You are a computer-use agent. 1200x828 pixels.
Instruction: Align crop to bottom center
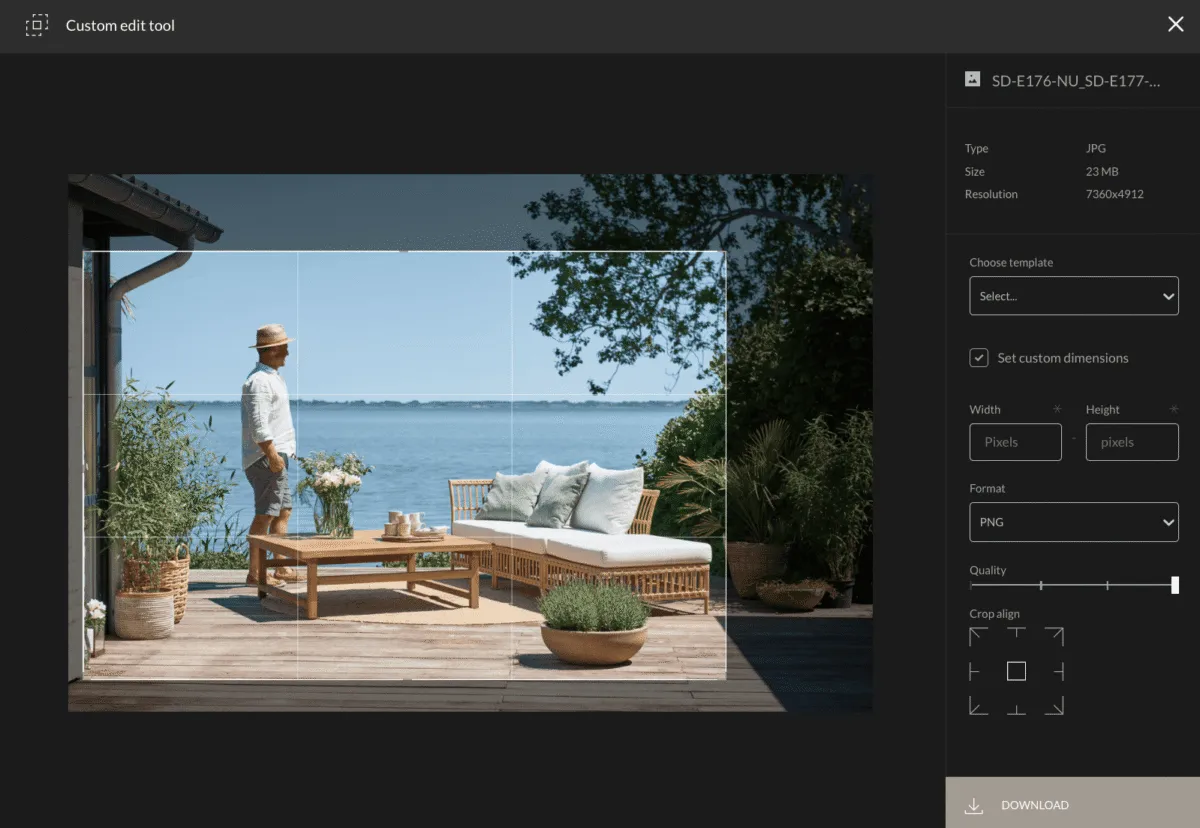click(x=1016, y=708)
